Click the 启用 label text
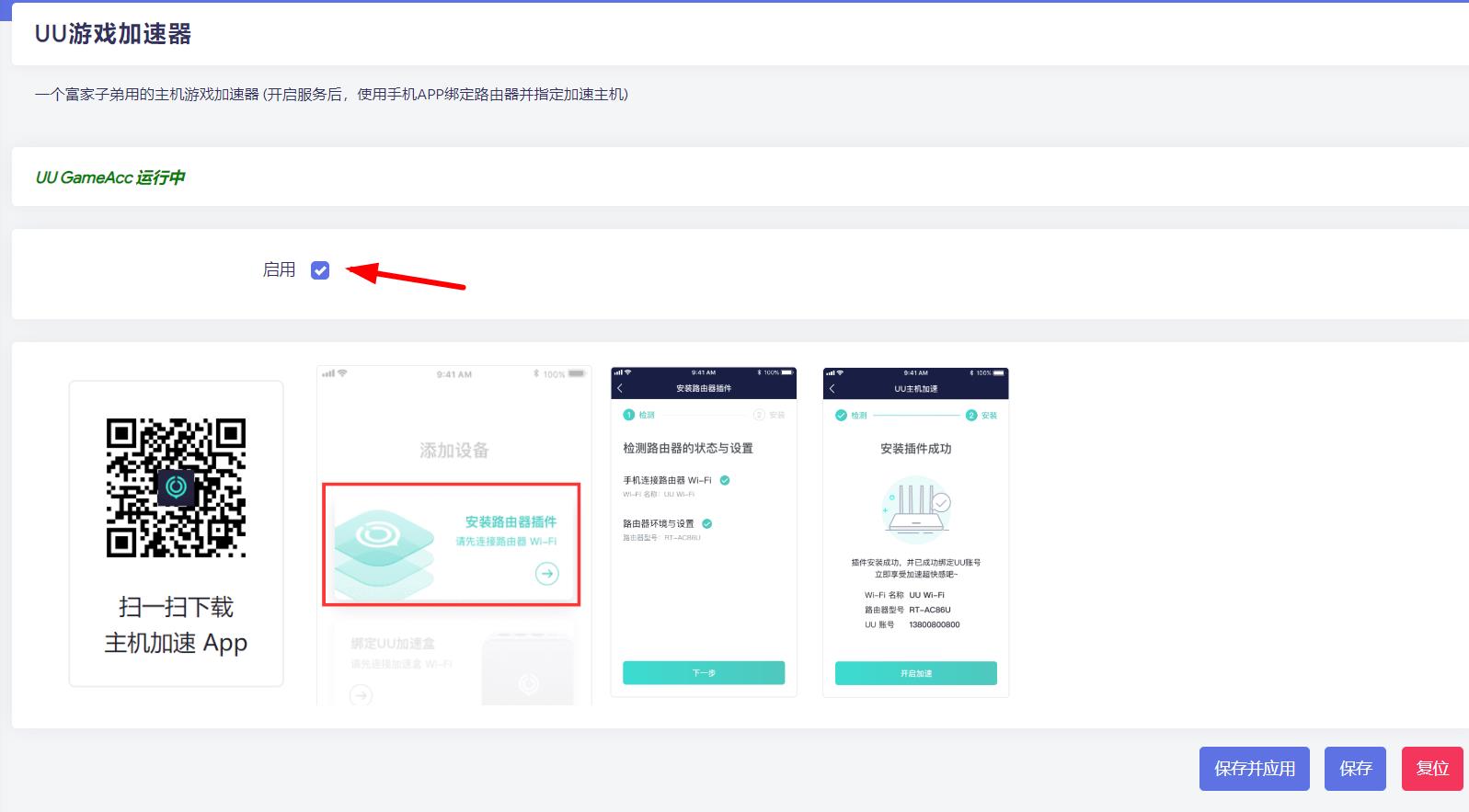1469x812 pixels. coord(279,269)
